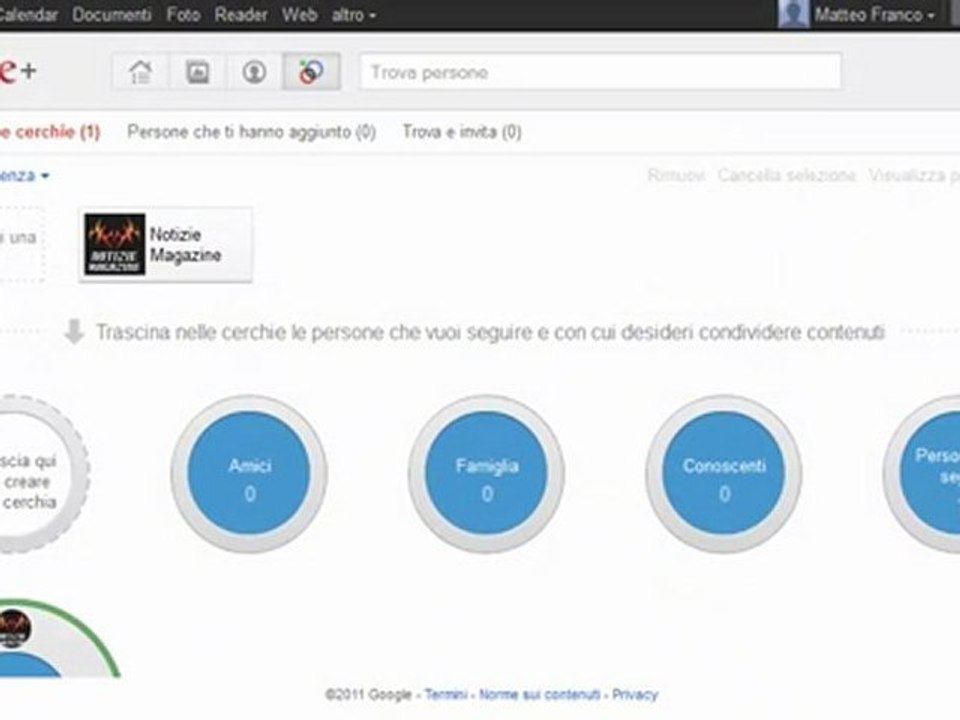Click Matteo Franco's profile avatar
This screenshot has width=960, height=720.
(793, 13)
